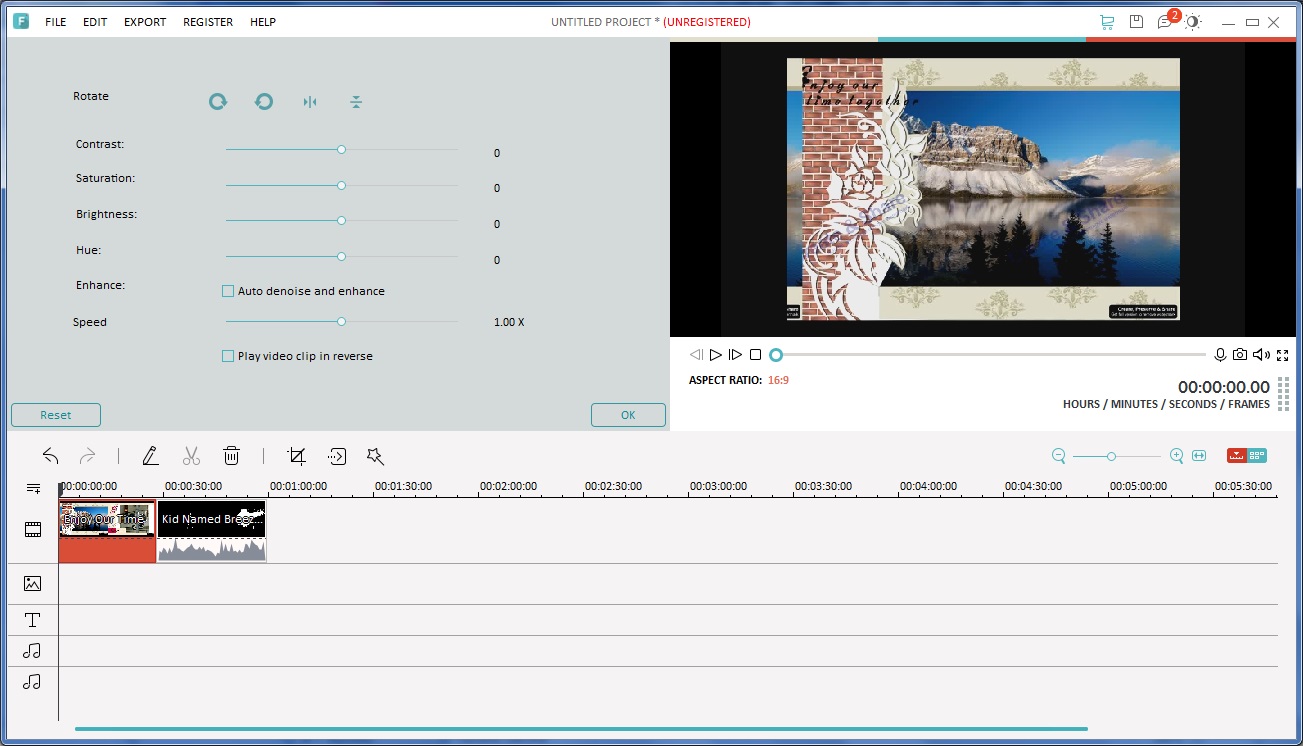Click the Edit pencil icon

pyautogui.click(x=151, y=455)
